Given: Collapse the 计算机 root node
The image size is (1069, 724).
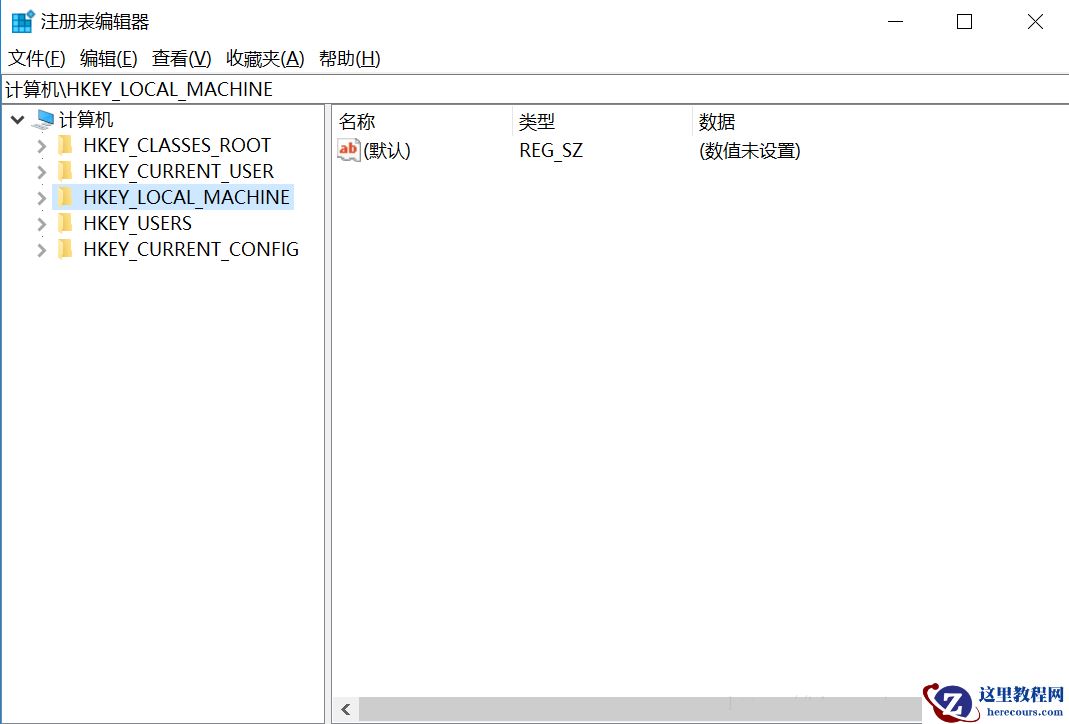Looking at the screenshot, I should [x=16, y=118].
